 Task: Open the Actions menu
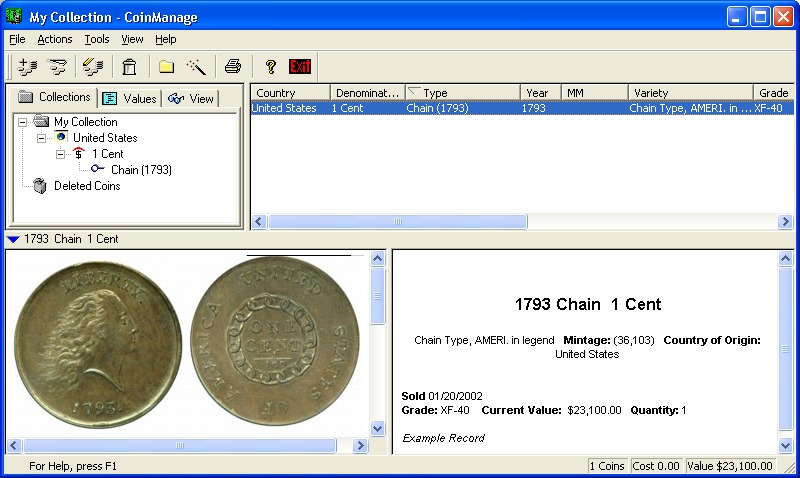[x=55, y=39]
